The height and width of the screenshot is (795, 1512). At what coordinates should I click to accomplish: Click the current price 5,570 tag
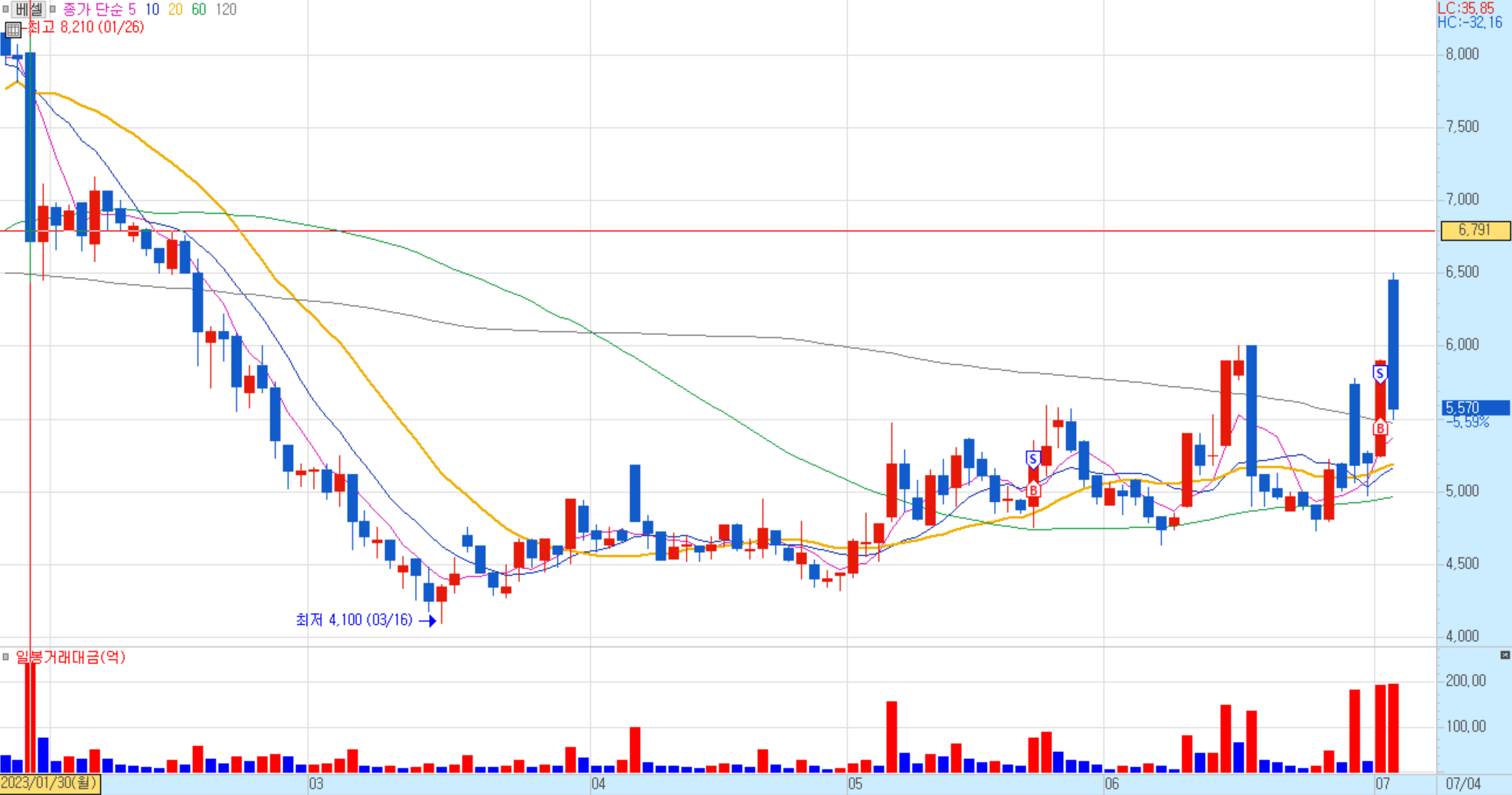(x=1475, y=408)
